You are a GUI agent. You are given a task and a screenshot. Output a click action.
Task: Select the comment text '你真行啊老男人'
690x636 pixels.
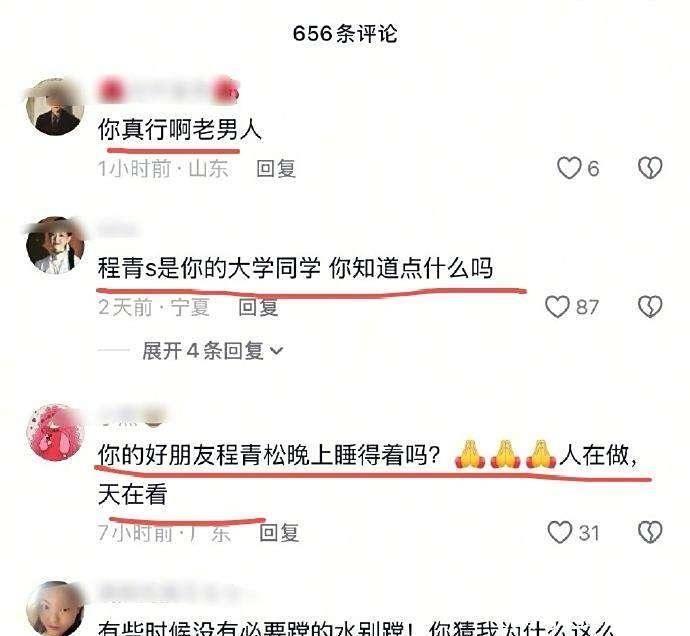point(180,130)
